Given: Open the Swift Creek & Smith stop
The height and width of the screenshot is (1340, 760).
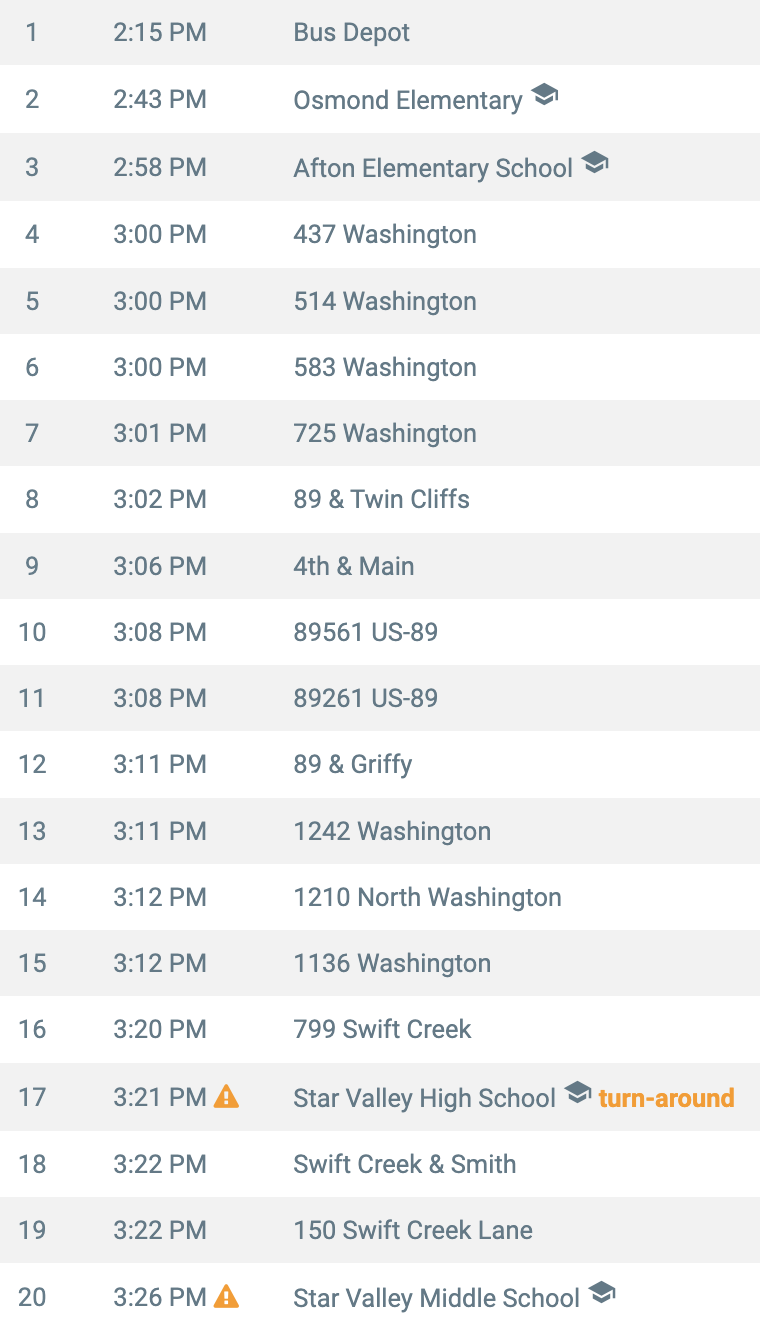Looking at the screenshot, I should (380, 1164).
